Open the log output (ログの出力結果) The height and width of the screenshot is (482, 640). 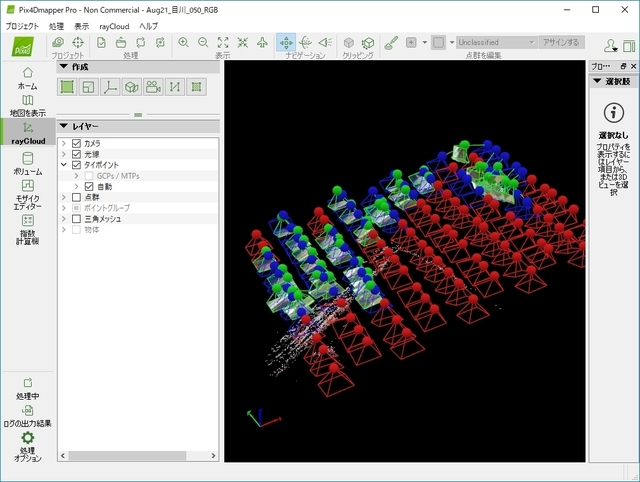27,416
